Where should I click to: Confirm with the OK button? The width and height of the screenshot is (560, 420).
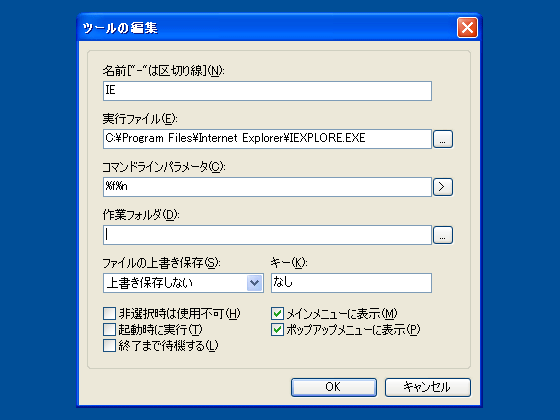334,387
